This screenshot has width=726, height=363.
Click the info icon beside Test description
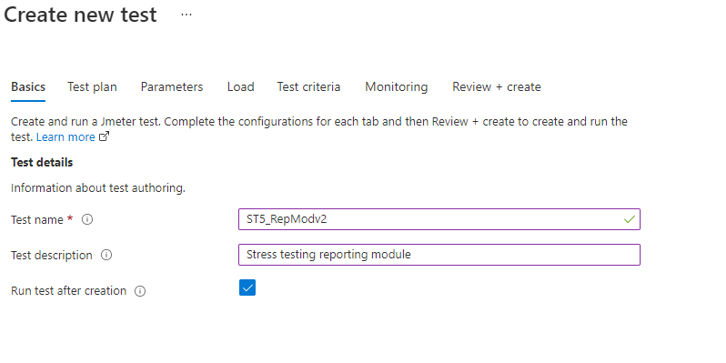tap(106, 255)
